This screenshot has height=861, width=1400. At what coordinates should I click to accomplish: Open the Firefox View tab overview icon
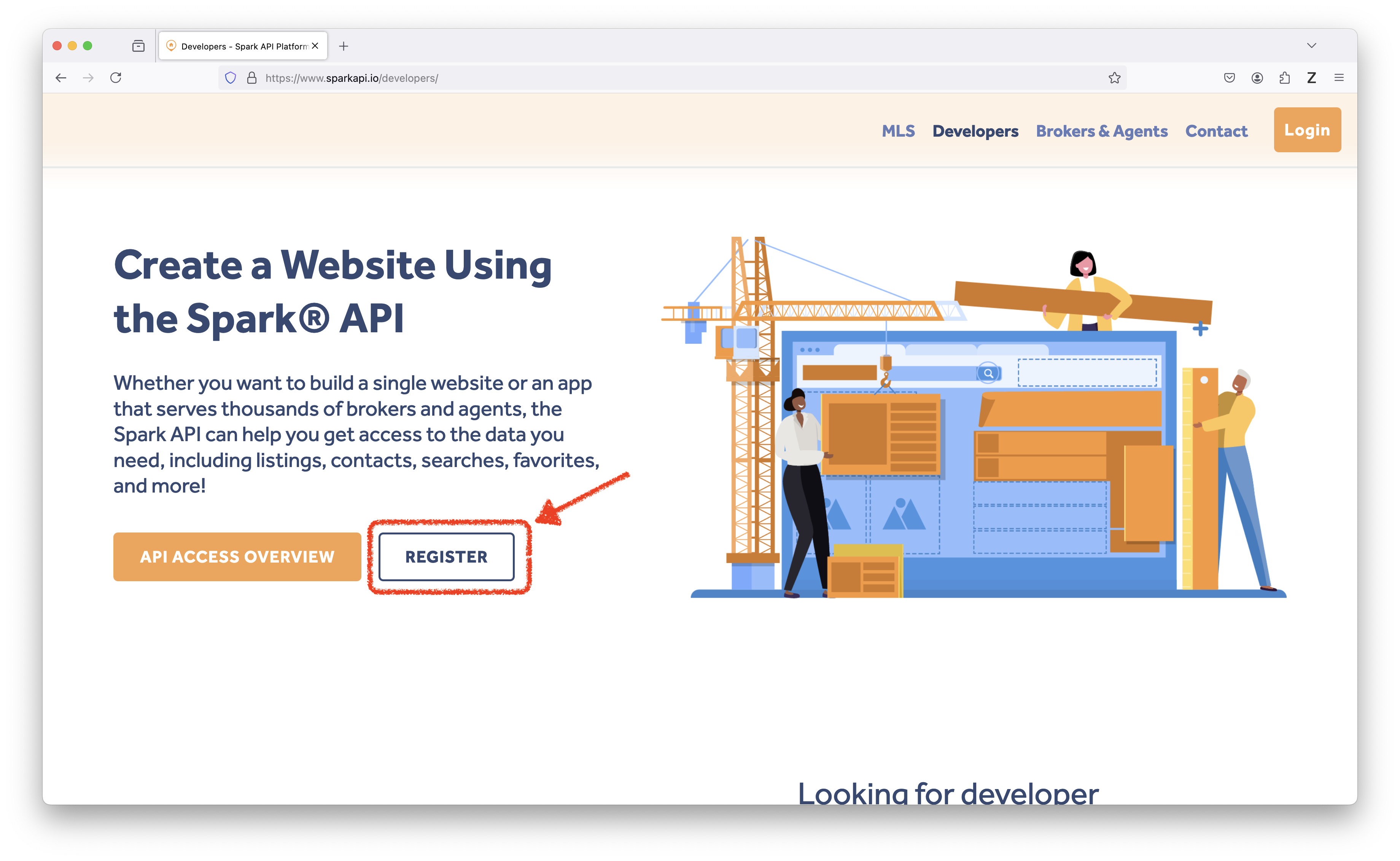coord(138,46)
